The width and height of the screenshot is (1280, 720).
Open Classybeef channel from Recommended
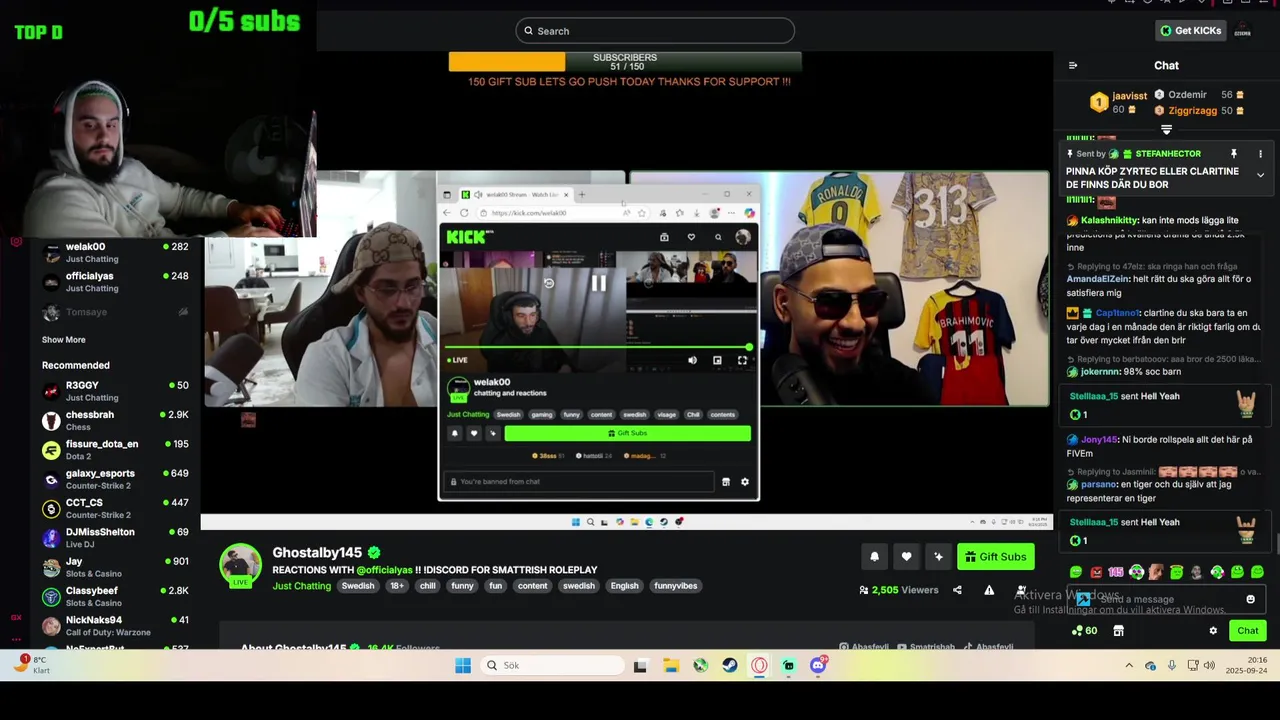115,596
